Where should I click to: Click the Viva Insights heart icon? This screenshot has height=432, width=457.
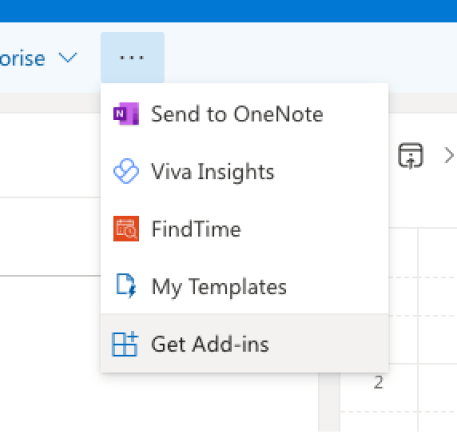[x=126, y=171]
